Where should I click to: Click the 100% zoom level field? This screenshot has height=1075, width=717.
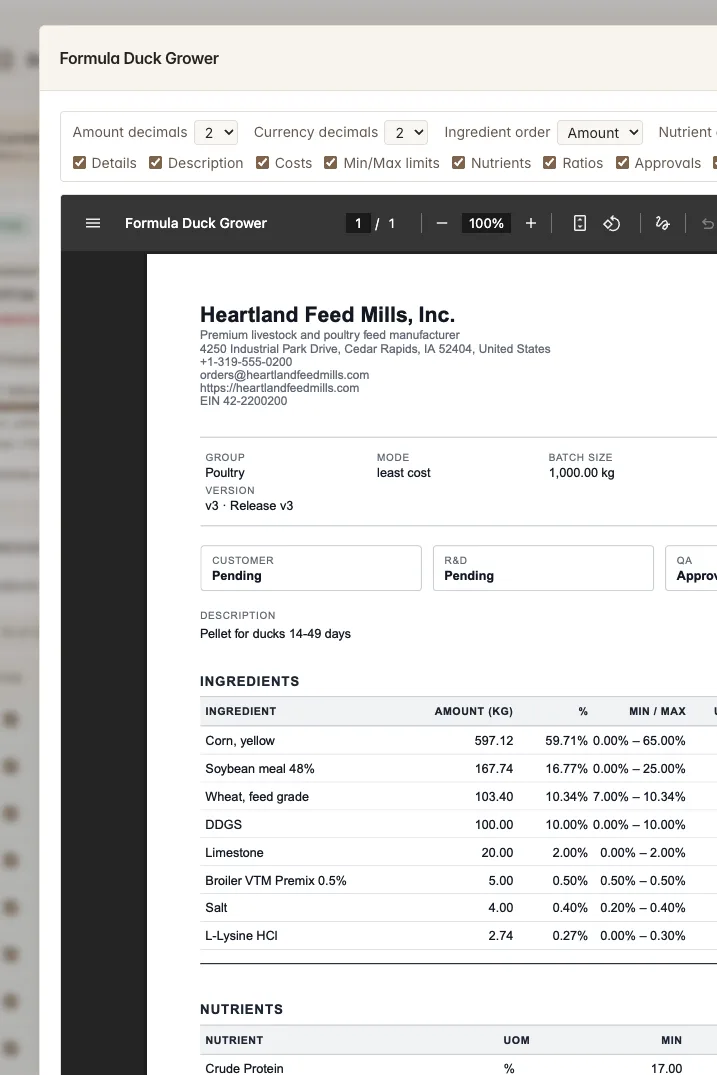tap(486, 224)
